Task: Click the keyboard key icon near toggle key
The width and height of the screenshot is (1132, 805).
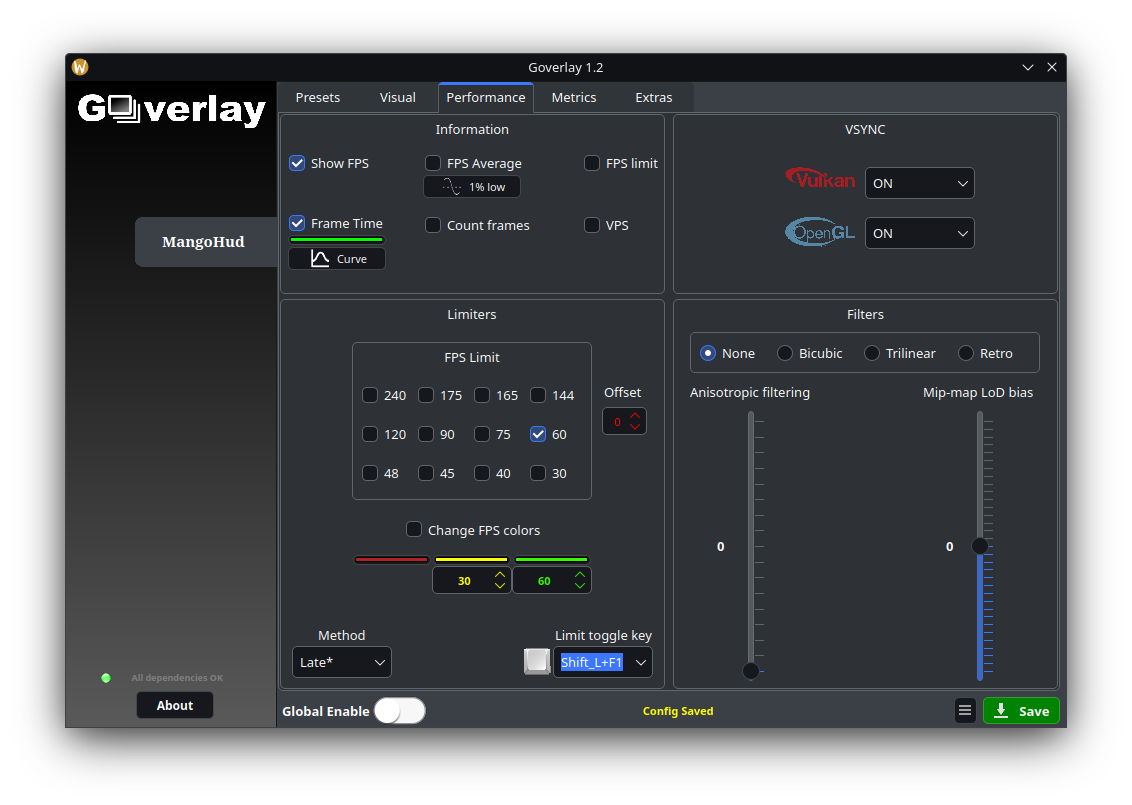Action: pos(537,661)
